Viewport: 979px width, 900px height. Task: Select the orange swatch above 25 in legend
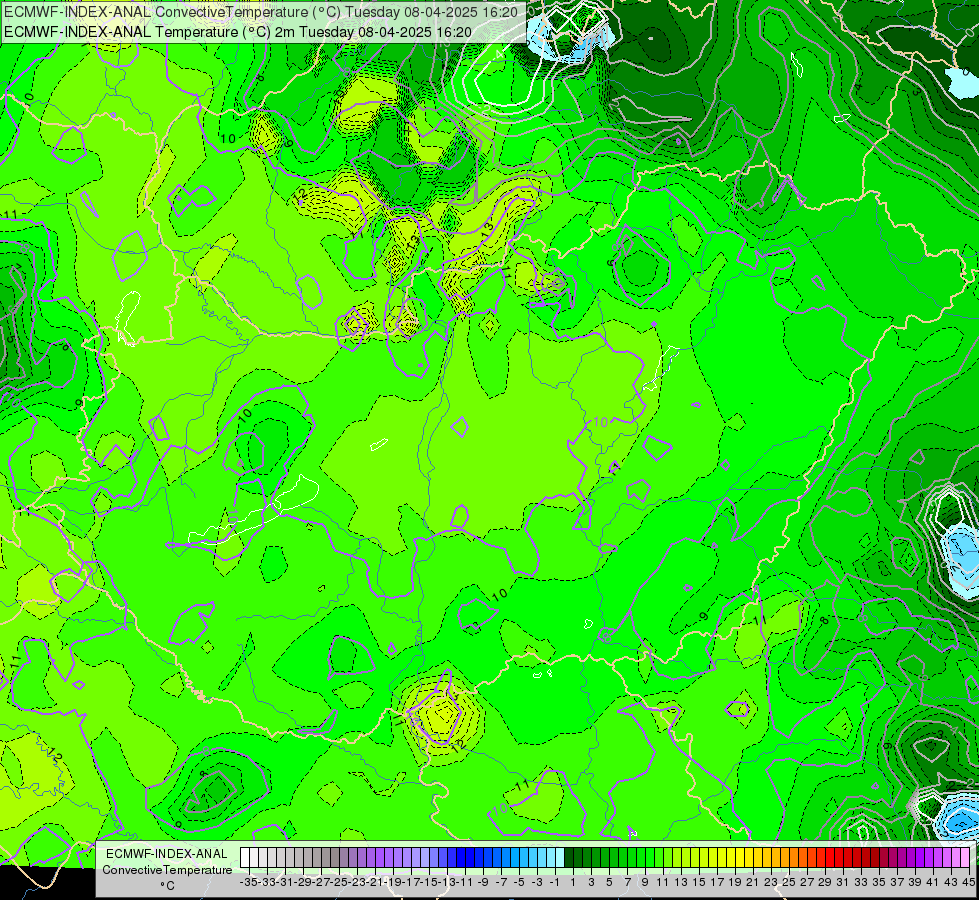pyautogui.click(x=785, y=858)
